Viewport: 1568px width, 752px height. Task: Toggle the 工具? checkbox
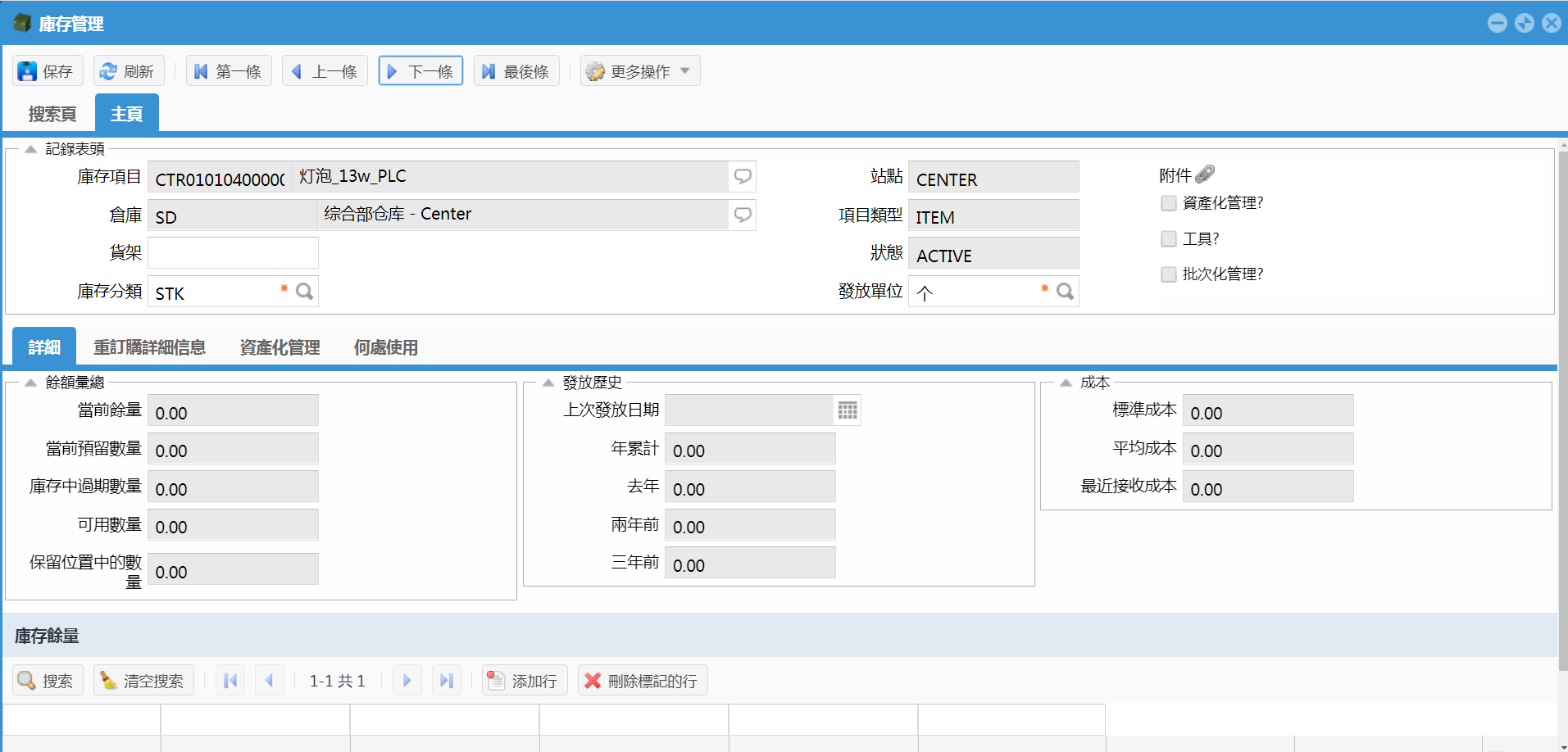point(1169,238)
